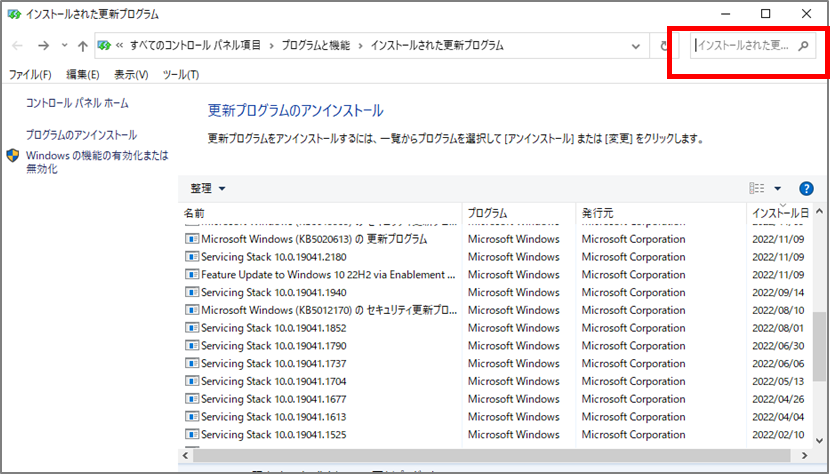This screenshot has width=830, height=474.
Task: Expand the view options dropdown arrow
Action: pos(778,189)
